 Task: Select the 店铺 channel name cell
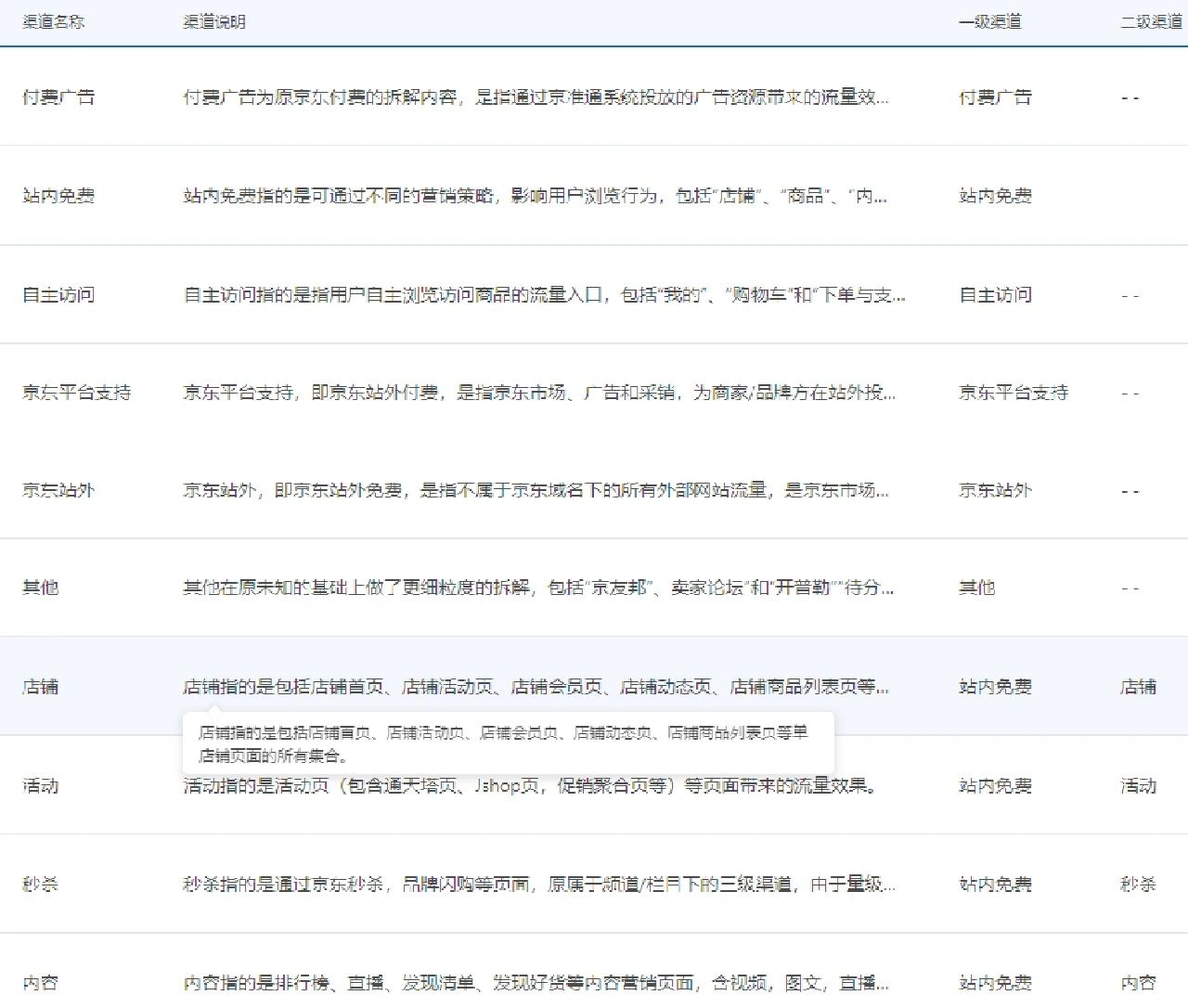(x=41, y=687)
